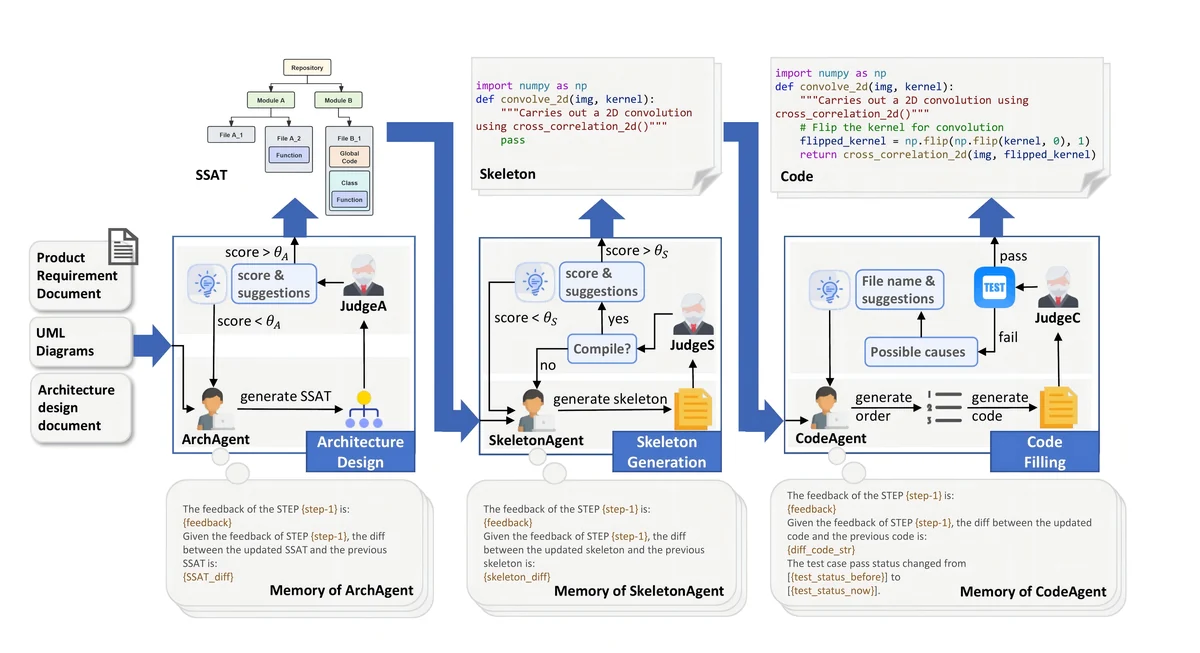Screen dimensions: 1200x653
Task: Click the 'generate code' label
Action: [1000, 406]
